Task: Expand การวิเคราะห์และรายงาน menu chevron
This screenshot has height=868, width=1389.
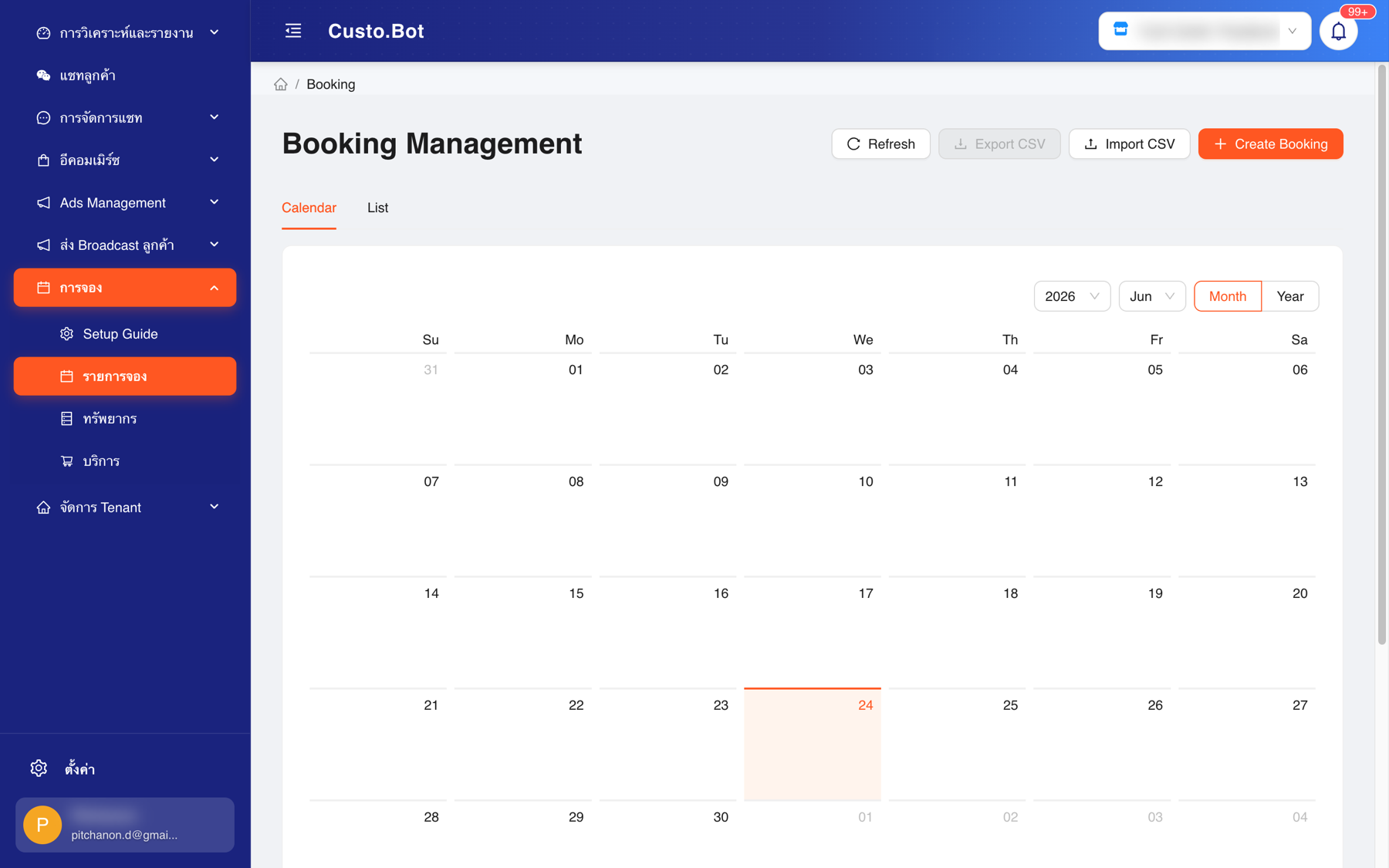Action: [x=215, y=32]
